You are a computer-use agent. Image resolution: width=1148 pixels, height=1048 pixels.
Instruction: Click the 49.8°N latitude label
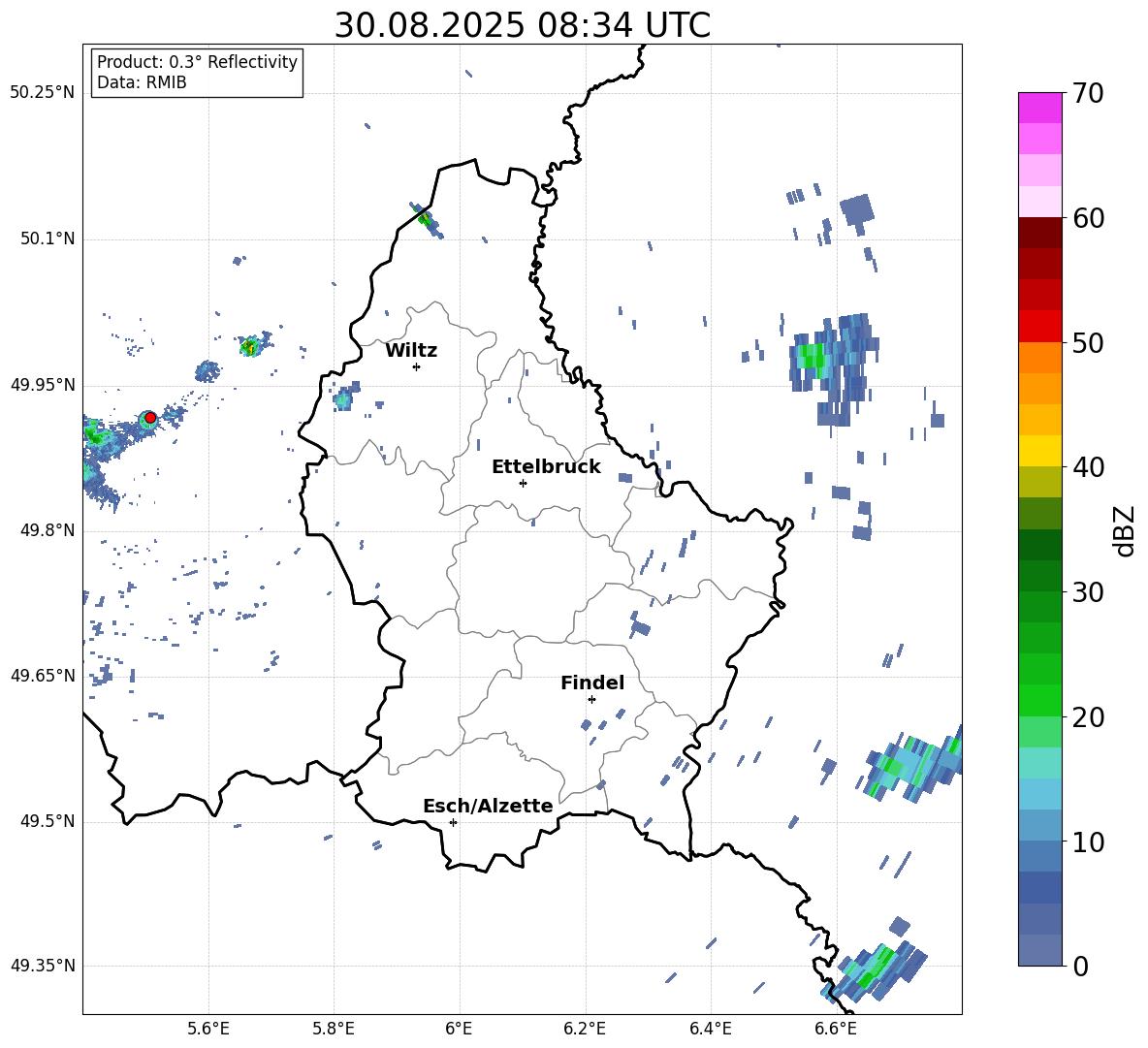click(x=47, y=530)
